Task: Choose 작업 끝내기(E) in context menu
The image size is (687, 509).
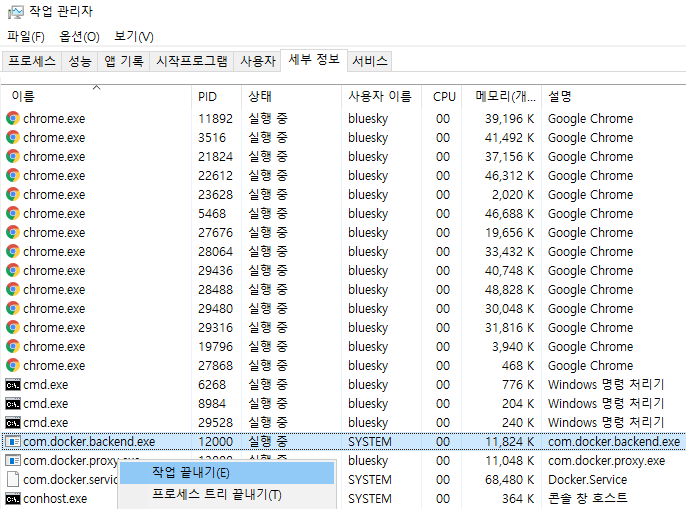Action: click(x=227, y=473)
